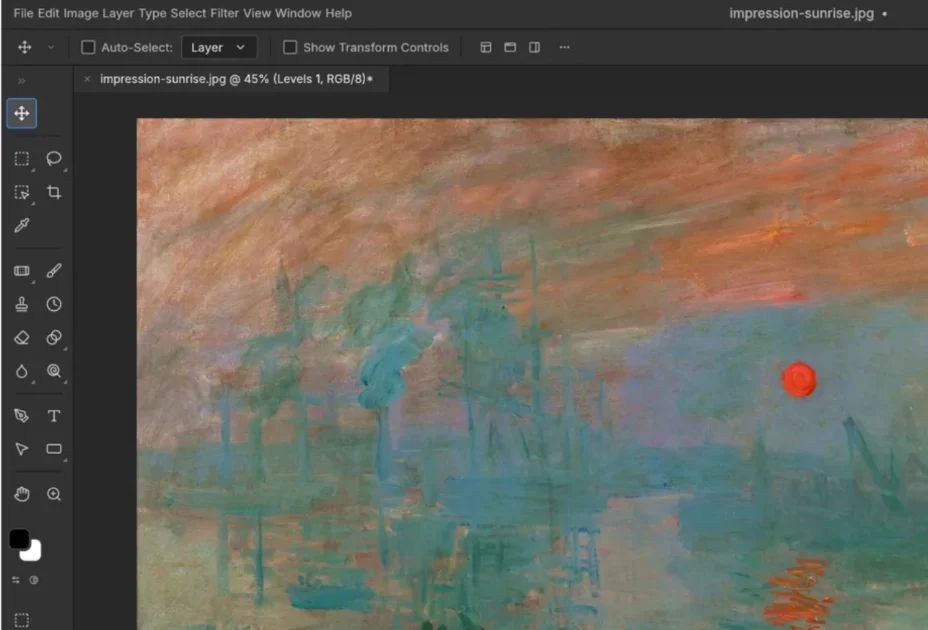Open the Layer menu
Screen dimensions: 928x630
point(118,13)
